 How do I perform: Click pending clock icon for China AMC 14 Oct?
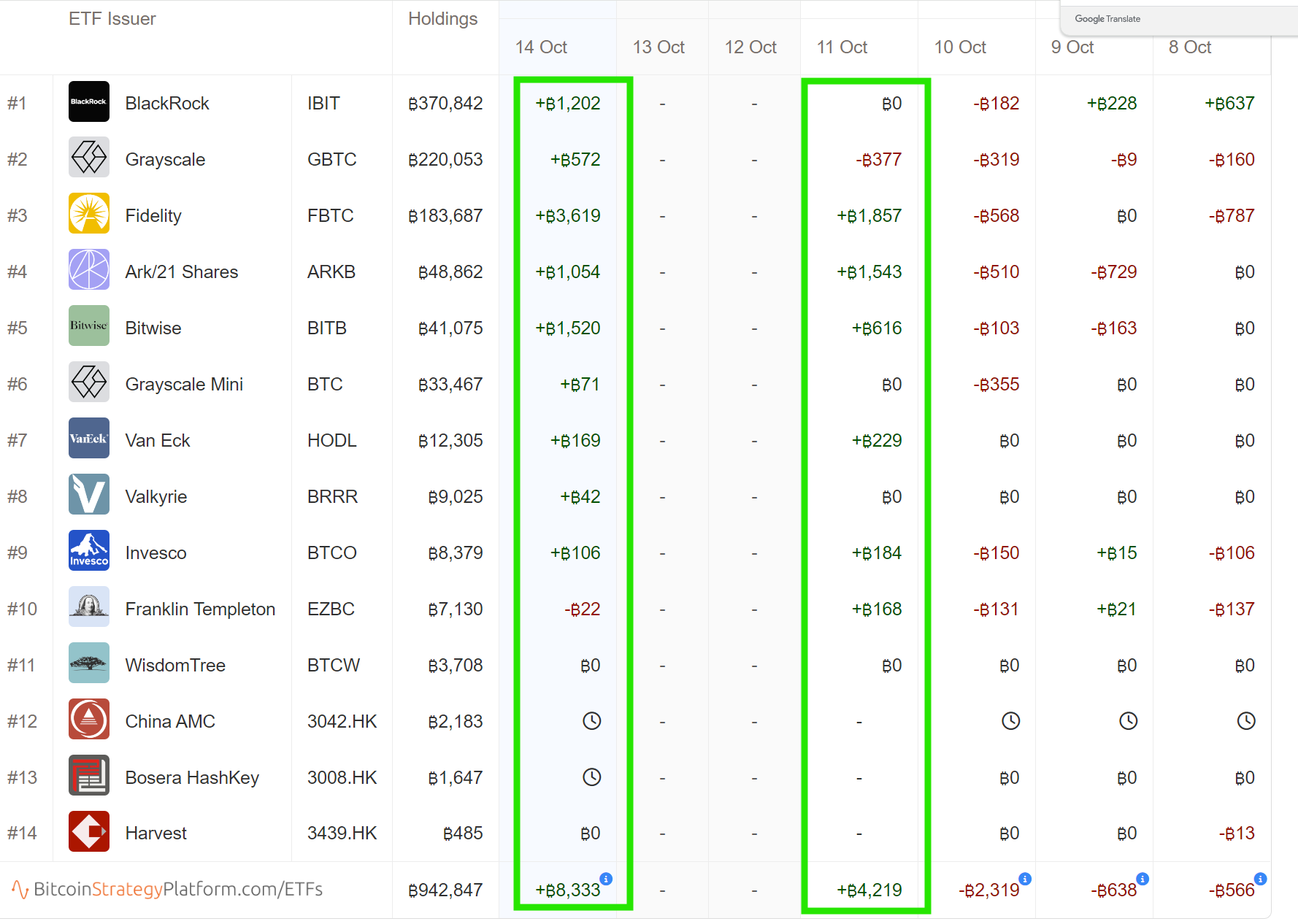pyautogui.click(x=591, y=721)
